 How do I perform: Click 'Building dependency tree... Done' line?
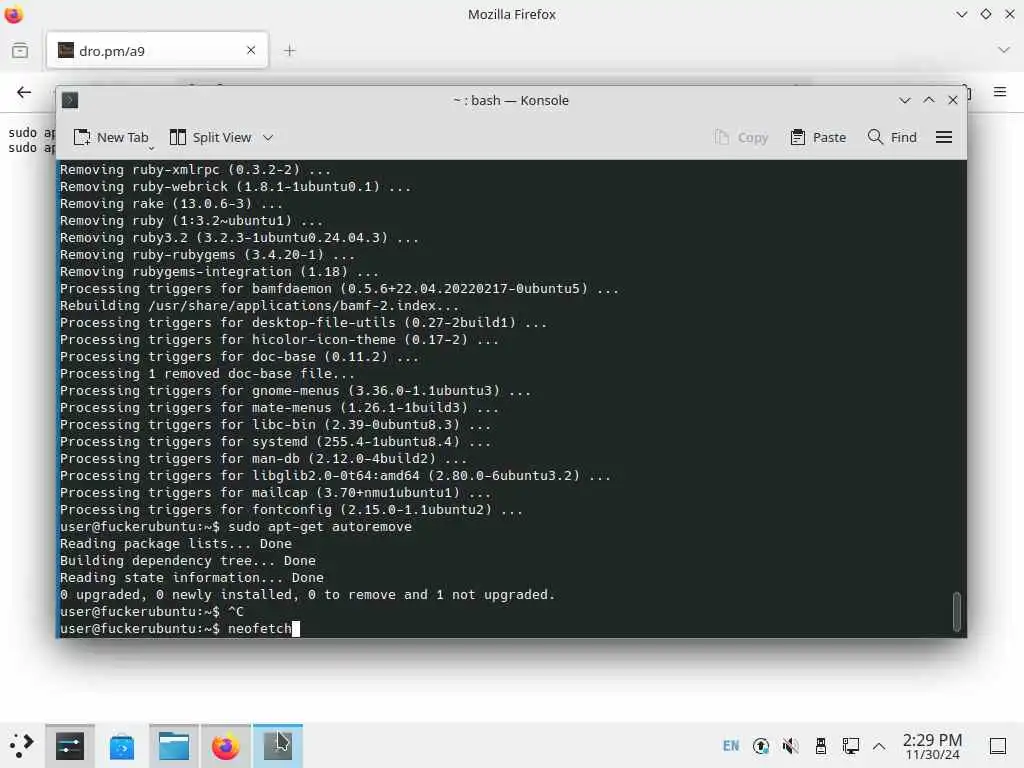point(187,560)
